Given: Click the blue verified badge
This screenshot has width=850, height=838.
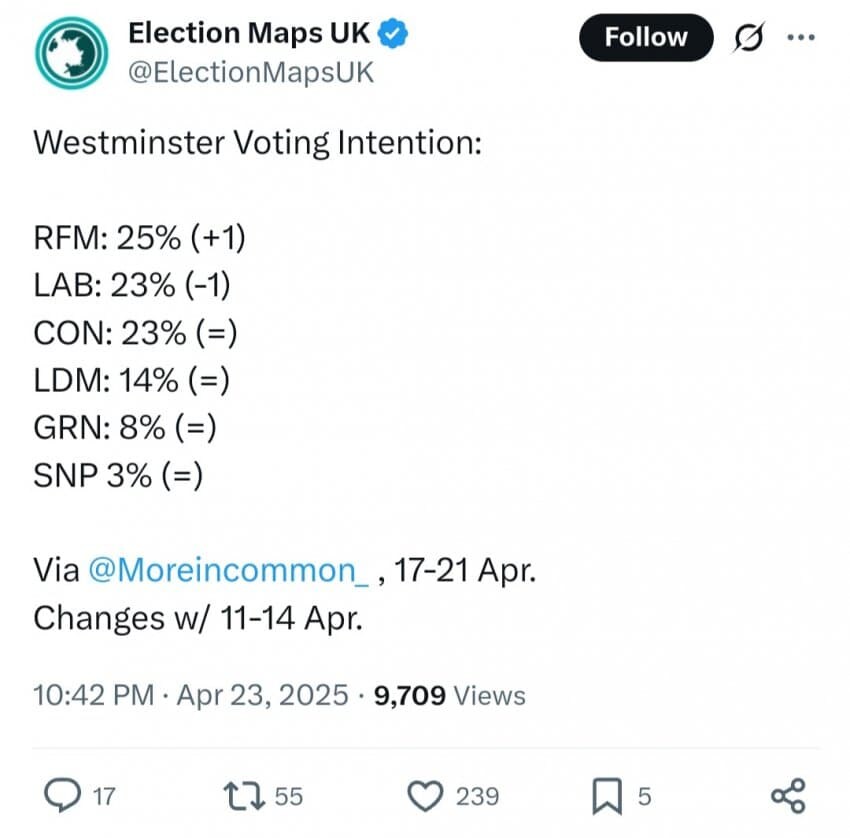Looking at the screenshot, I should [392, 33].
